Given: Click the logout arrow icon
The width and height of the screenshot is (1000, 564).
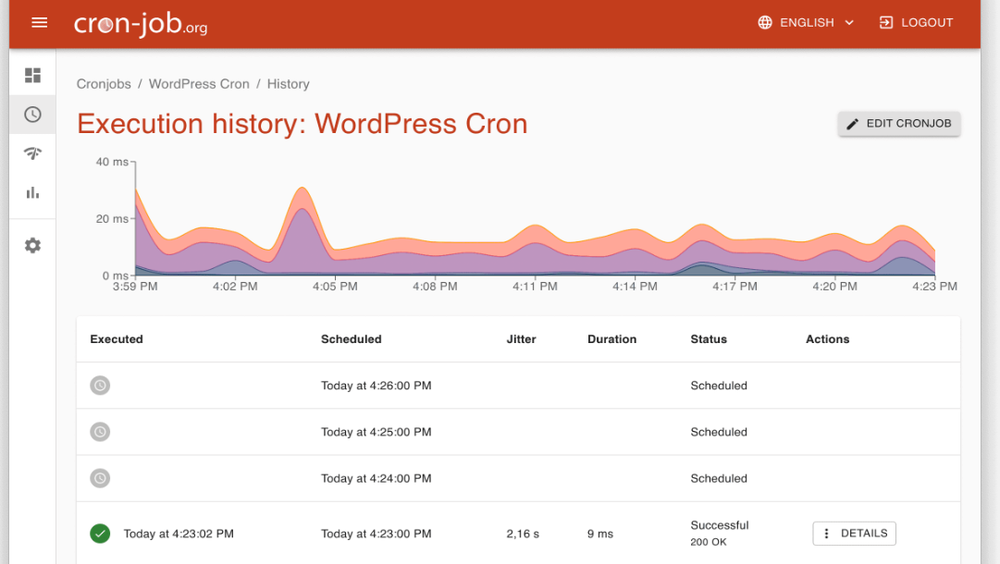Looking at the screenshot, I should [886, 22].
